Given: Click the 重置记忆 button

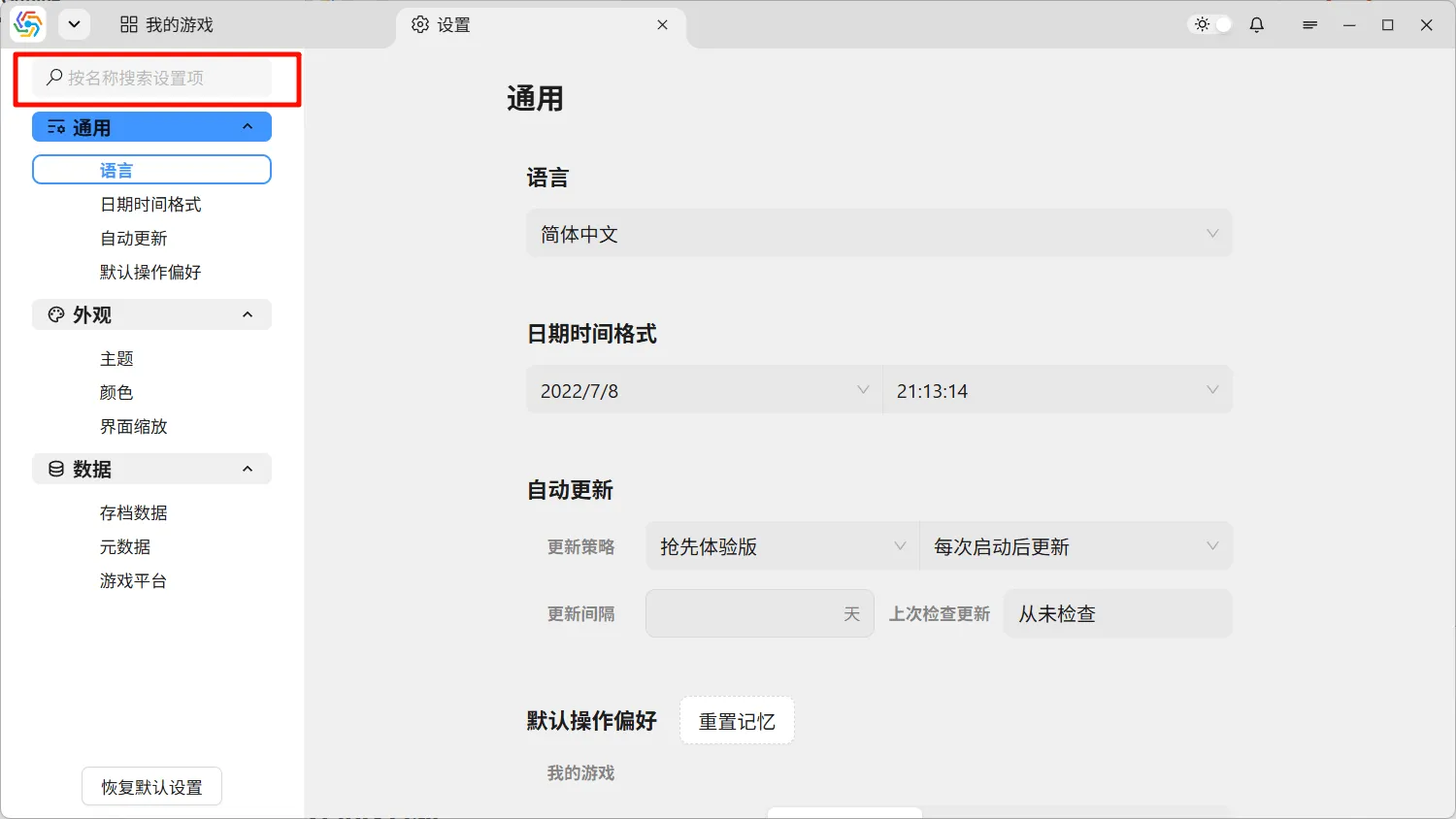Looking at the screenshot, I should [737, 721].
